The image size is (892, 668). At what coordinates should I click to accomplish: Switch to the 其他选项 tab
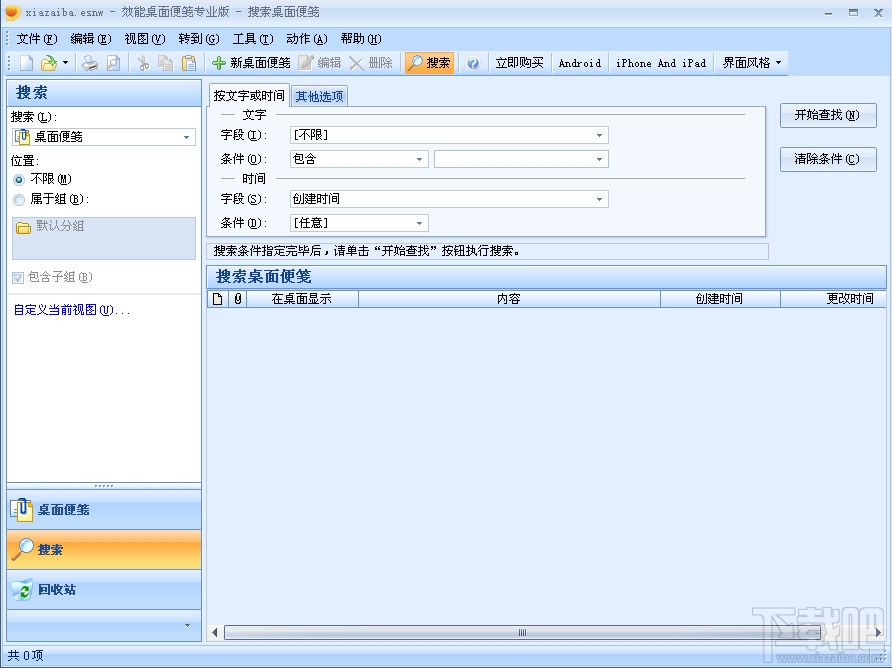(x=319, y=96)
